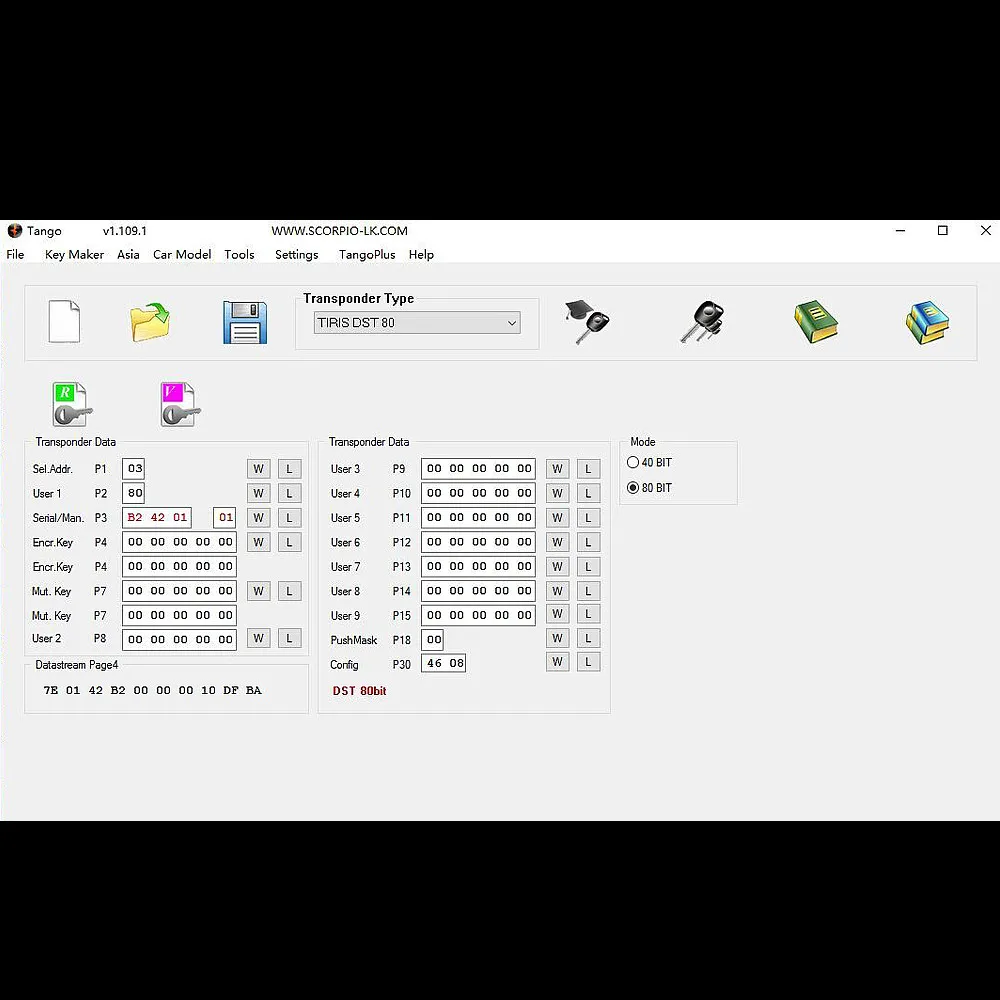
Task: Click the User 9 P15 data field
Action: [x=478, y=615]
